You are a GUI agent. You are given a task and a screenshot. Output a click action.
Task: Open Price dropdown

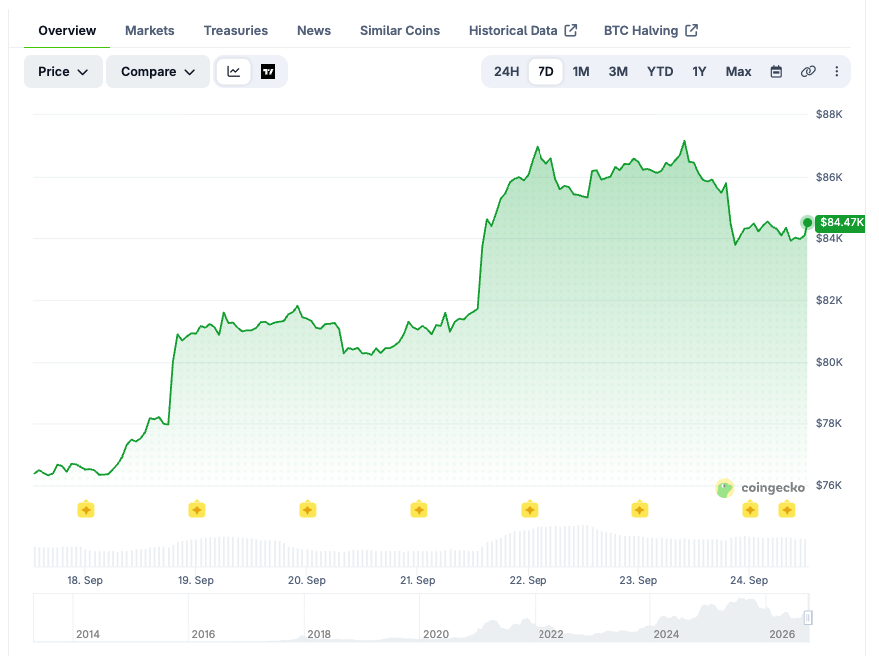[63, 72]
